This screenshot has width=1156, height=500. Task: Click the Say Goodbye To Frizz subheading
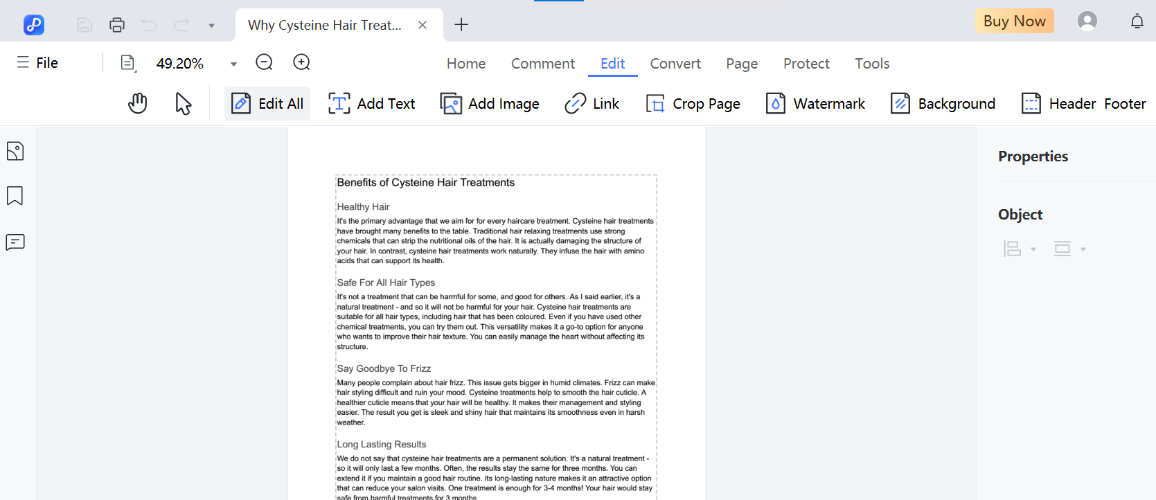(383, 368)
